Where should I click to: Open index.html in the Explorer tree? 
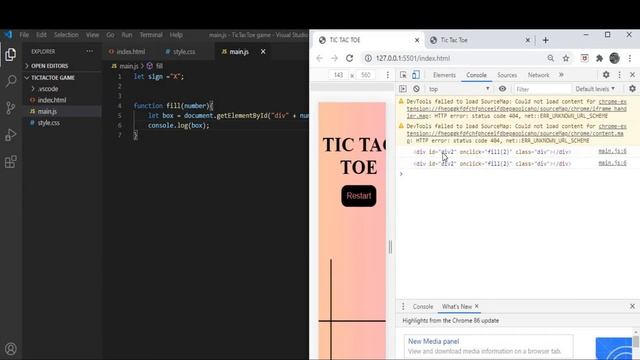(x=51, y=100)
